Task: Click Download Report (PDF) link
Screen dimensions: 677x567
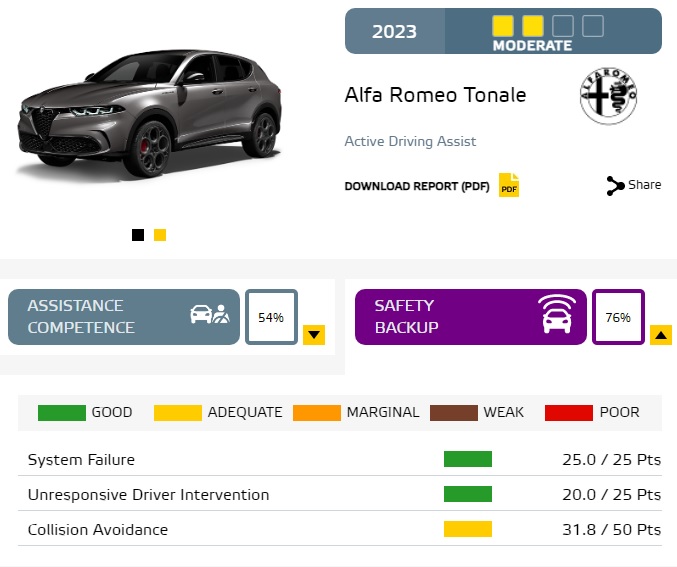Action: [x=417, y=186]
